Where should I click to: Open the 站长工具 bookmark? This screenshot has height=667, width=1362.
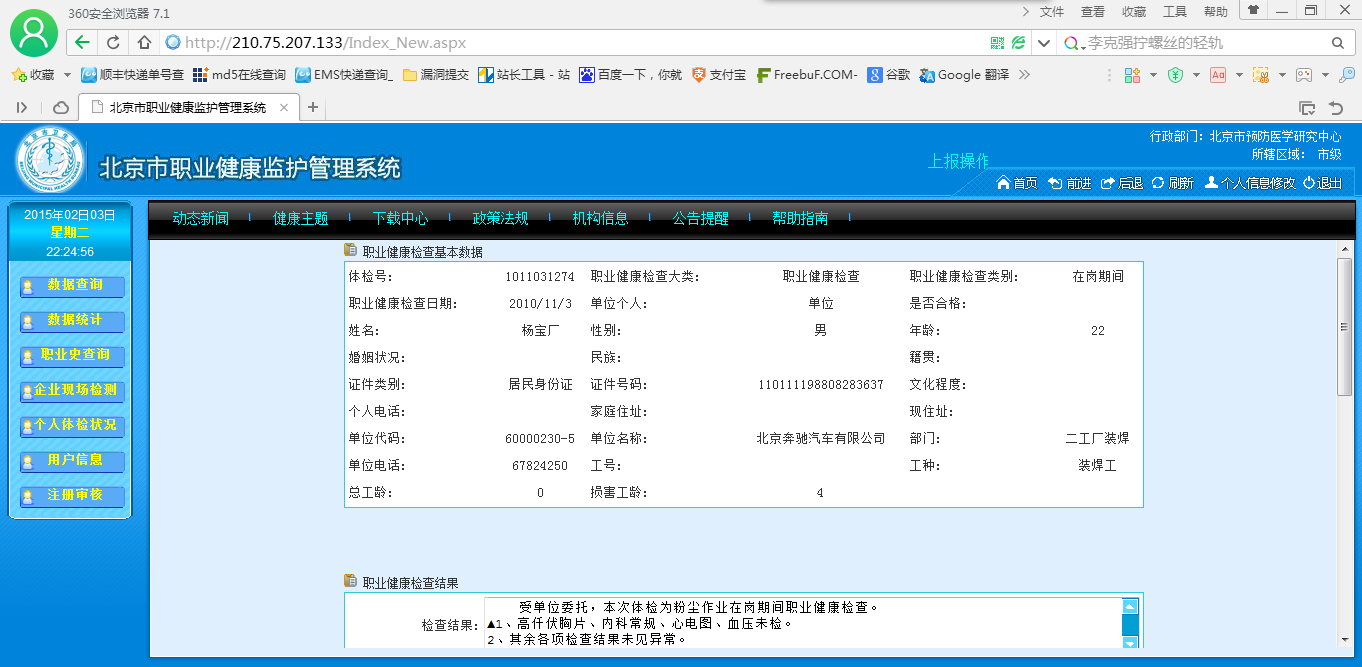(x=524, y=75)
